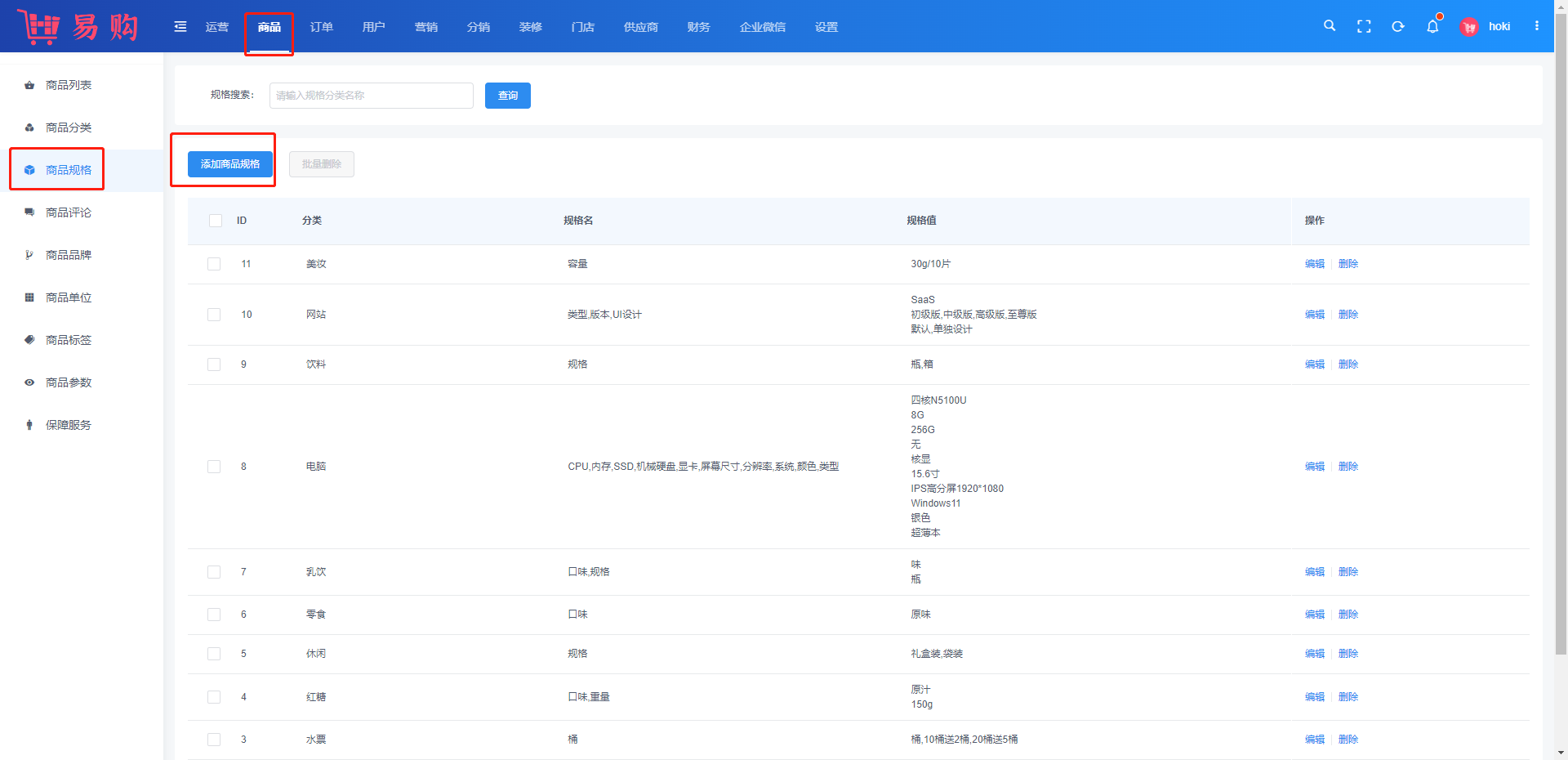Select the header checkbox for all rows
This screenshot has height=760, width=1568.
point(216,221)
